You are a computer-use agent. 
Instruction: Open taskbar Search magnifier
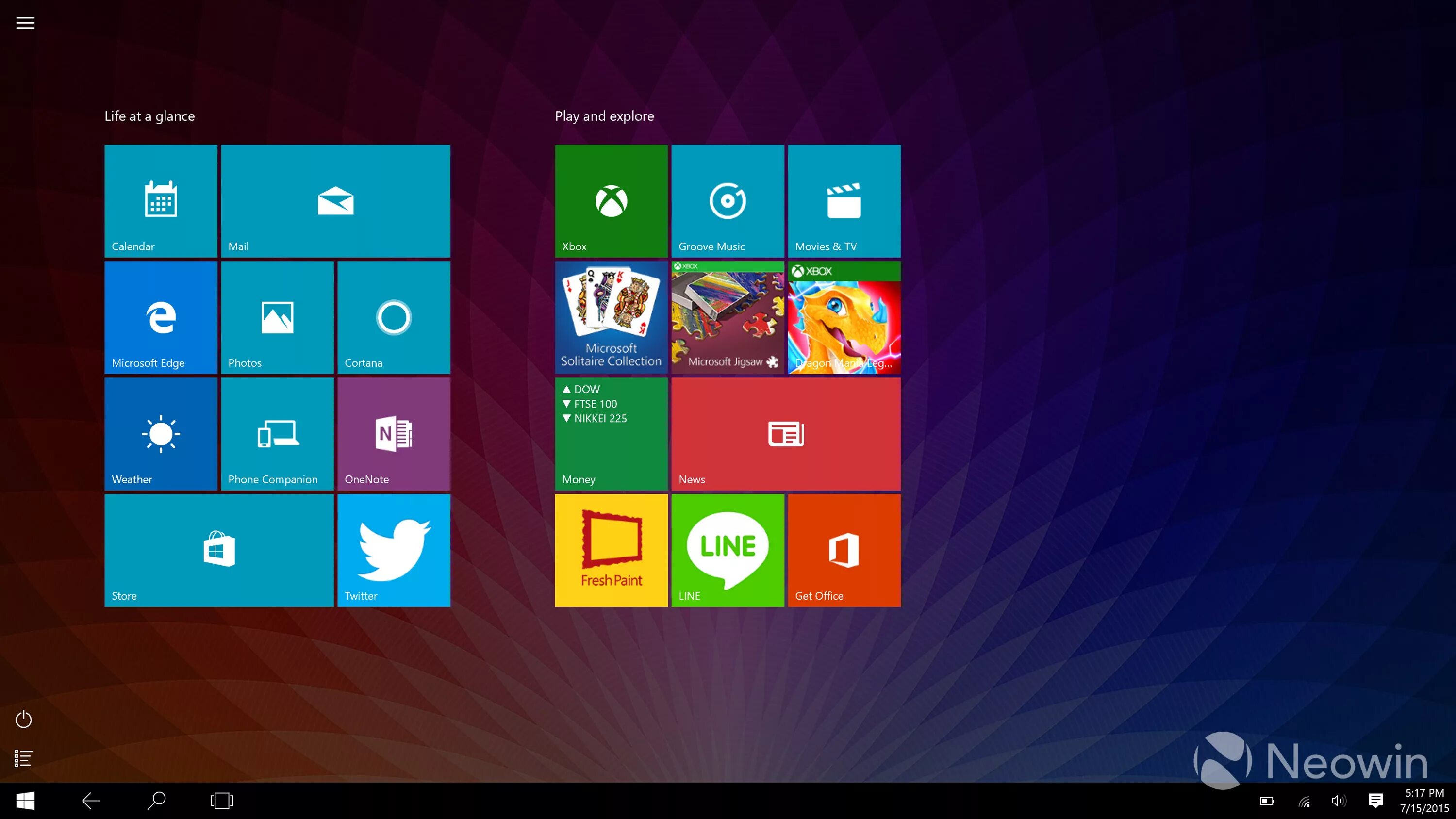[157, 801]
